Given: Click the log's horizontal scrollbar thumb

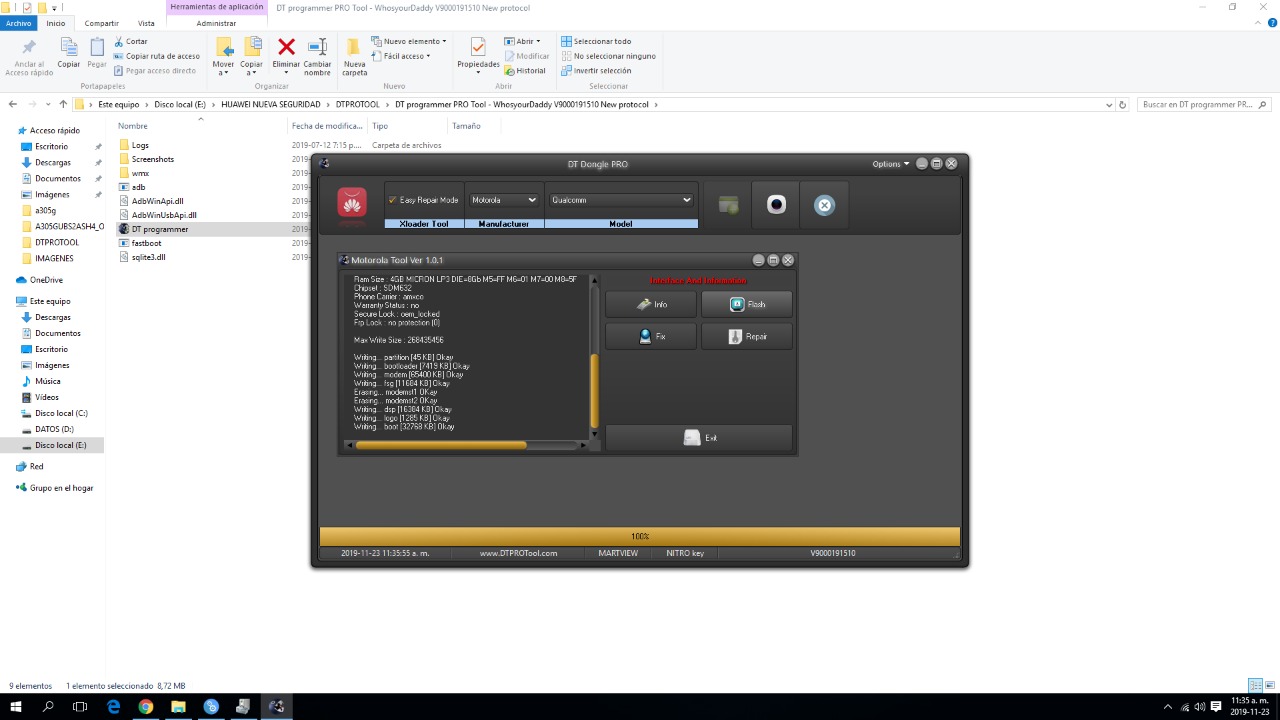Looking at the screenshot, I should point(441,445).
